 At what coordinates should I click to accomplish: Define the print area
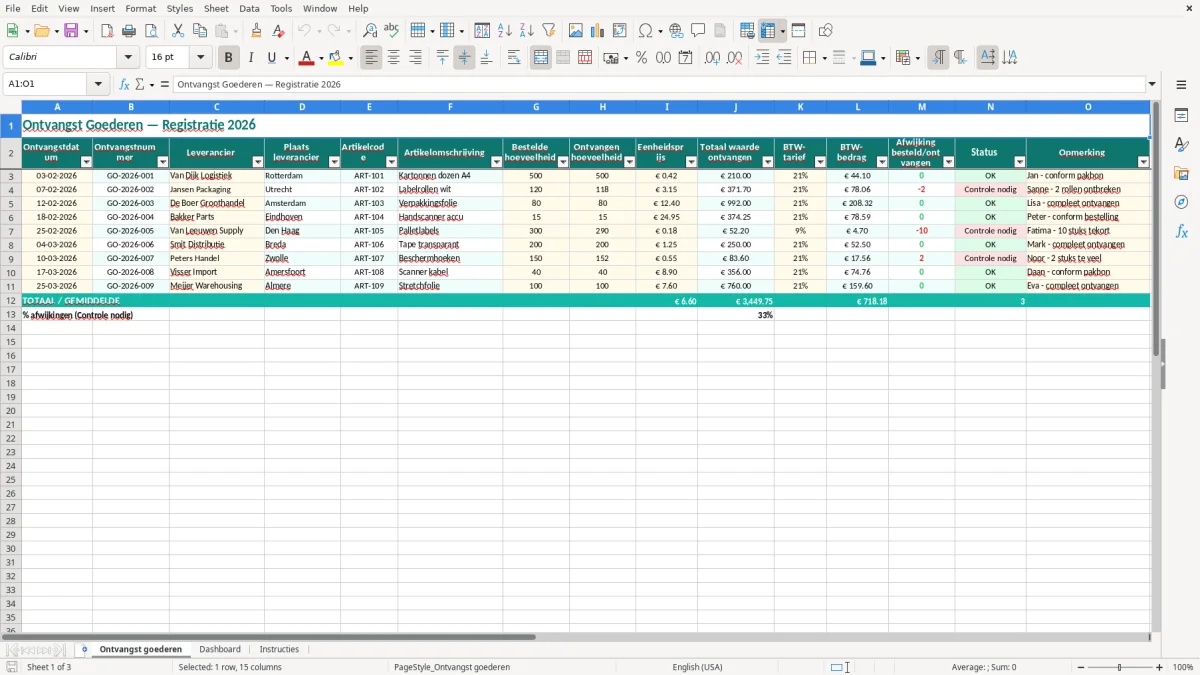pyautogui.click(x=747, y=31)
